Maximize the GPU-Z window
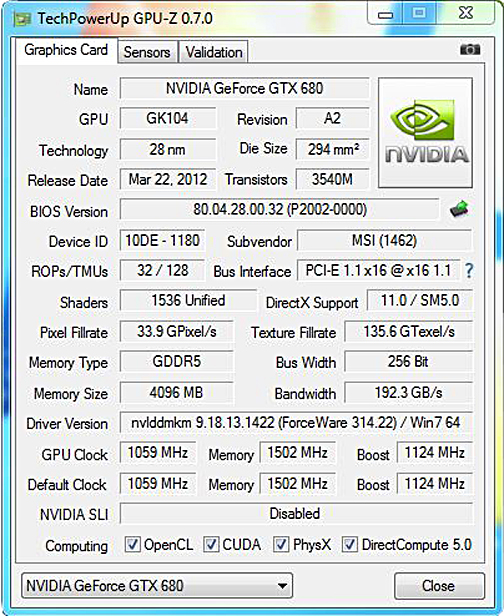Image resolution: width=504 pixels, height=616 pixels. click(419, 13)
